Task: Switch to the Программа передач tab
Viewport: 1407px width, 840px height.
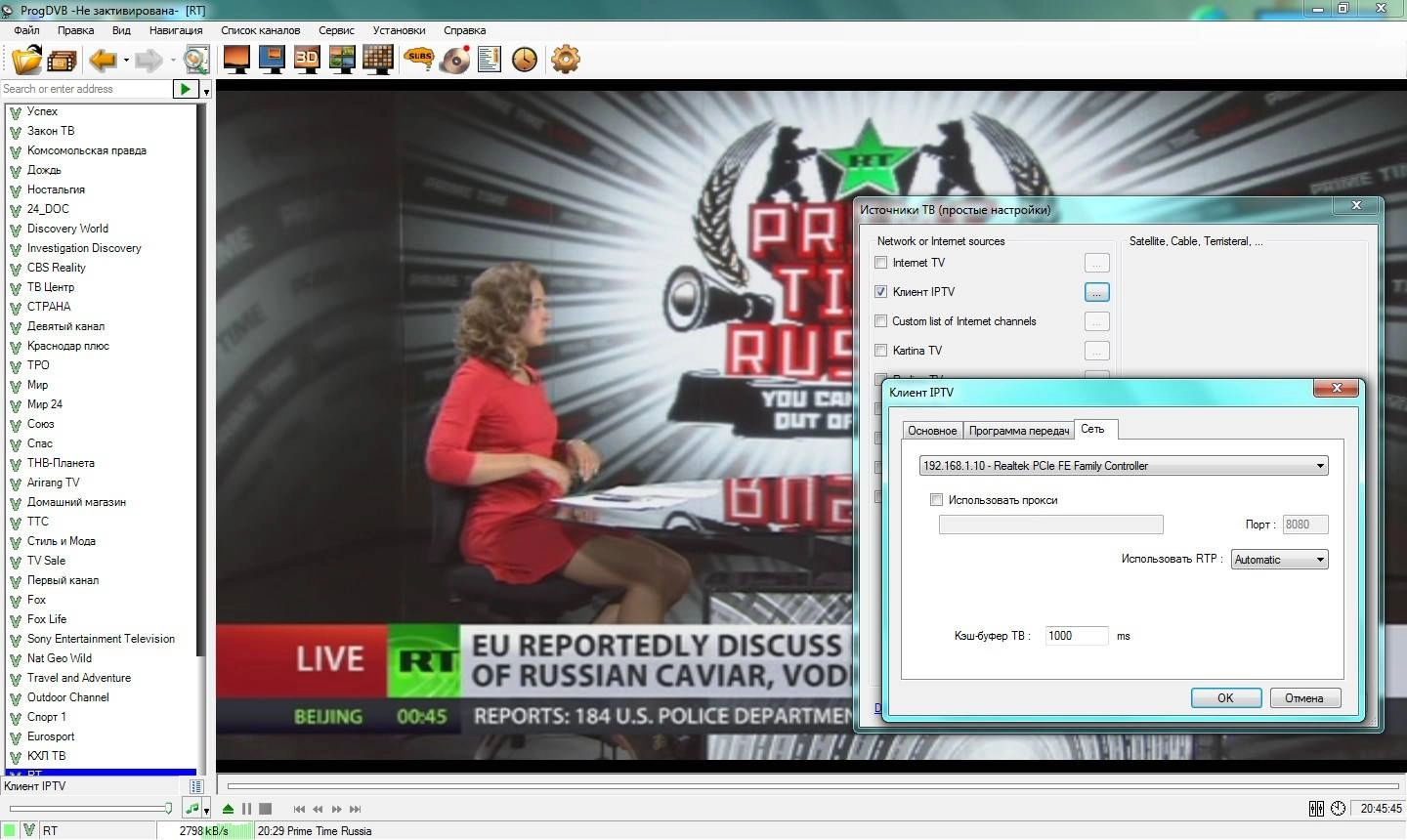Action: click(x=1019, y=431)
